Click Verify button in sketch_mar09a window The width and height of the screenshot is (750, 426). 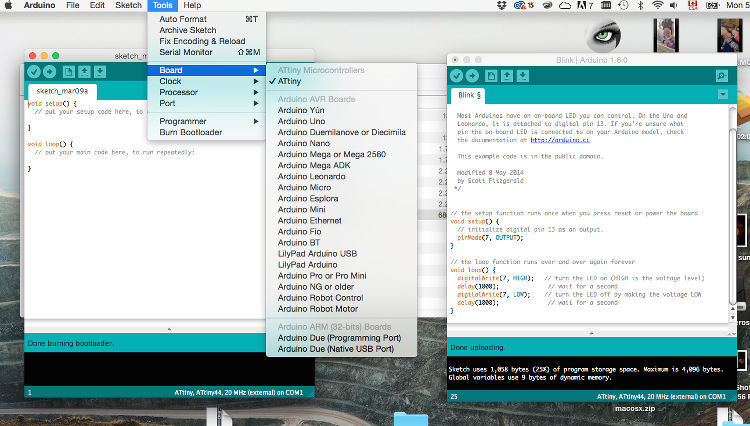[x=34, y=72]
